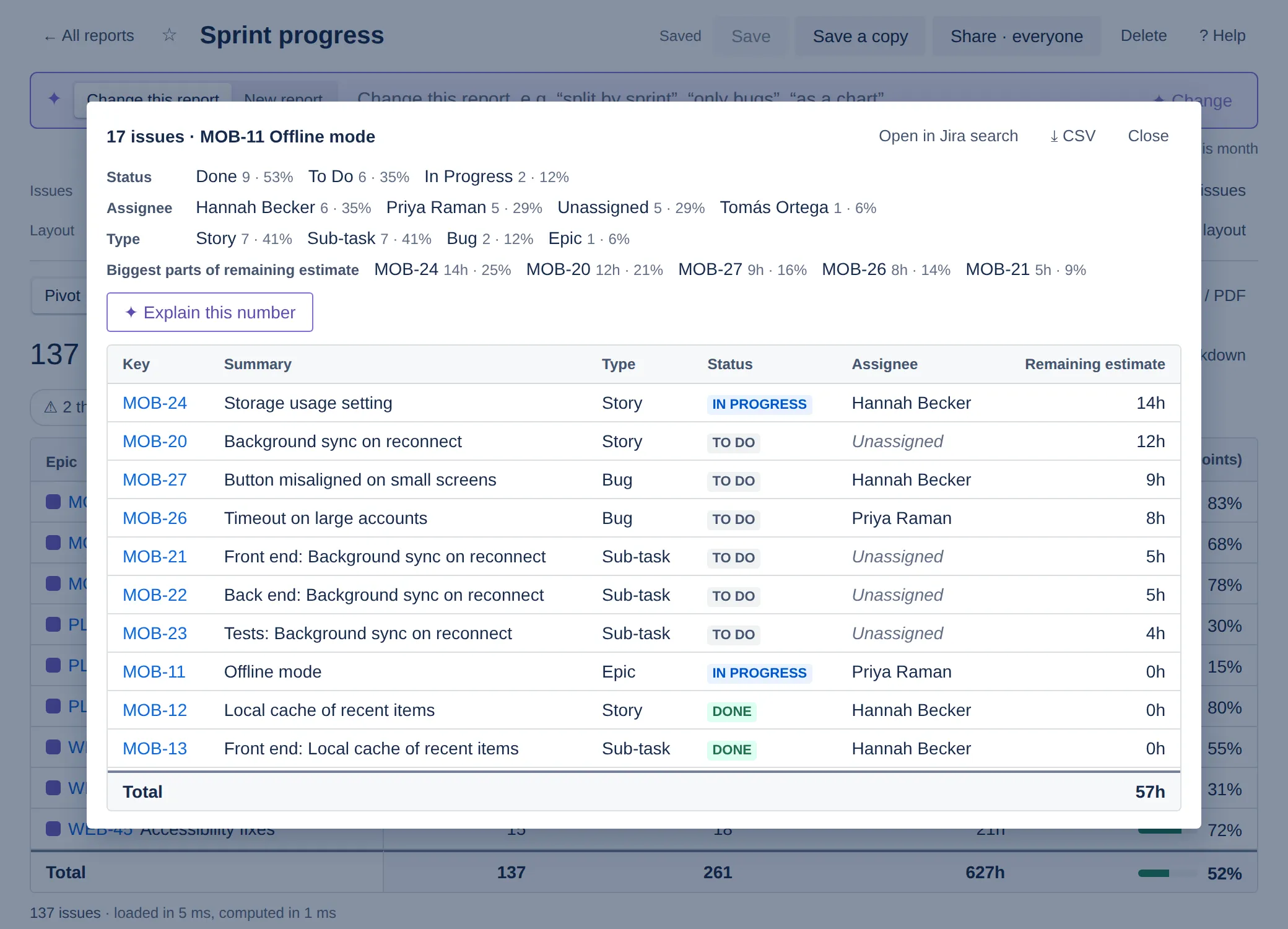Click 'Unassigned 5 · 29%' assignee summary
1288x929 pixels.
coord(631,208)
